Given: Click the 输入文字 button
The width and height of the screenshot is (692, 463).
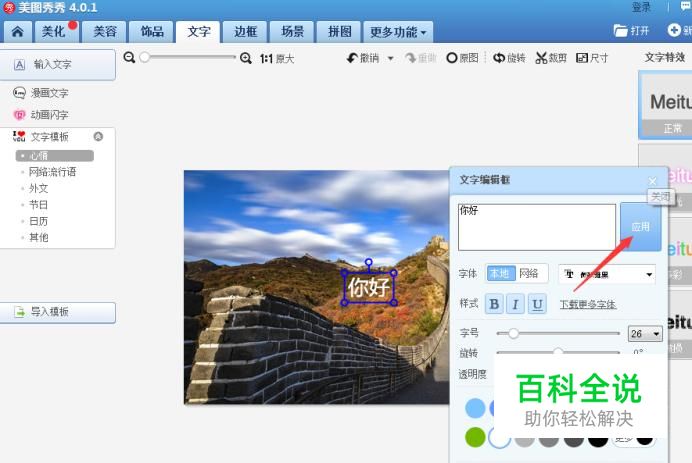Looking at the screenshot, I should pyautogui.click(x=58, y=64).
